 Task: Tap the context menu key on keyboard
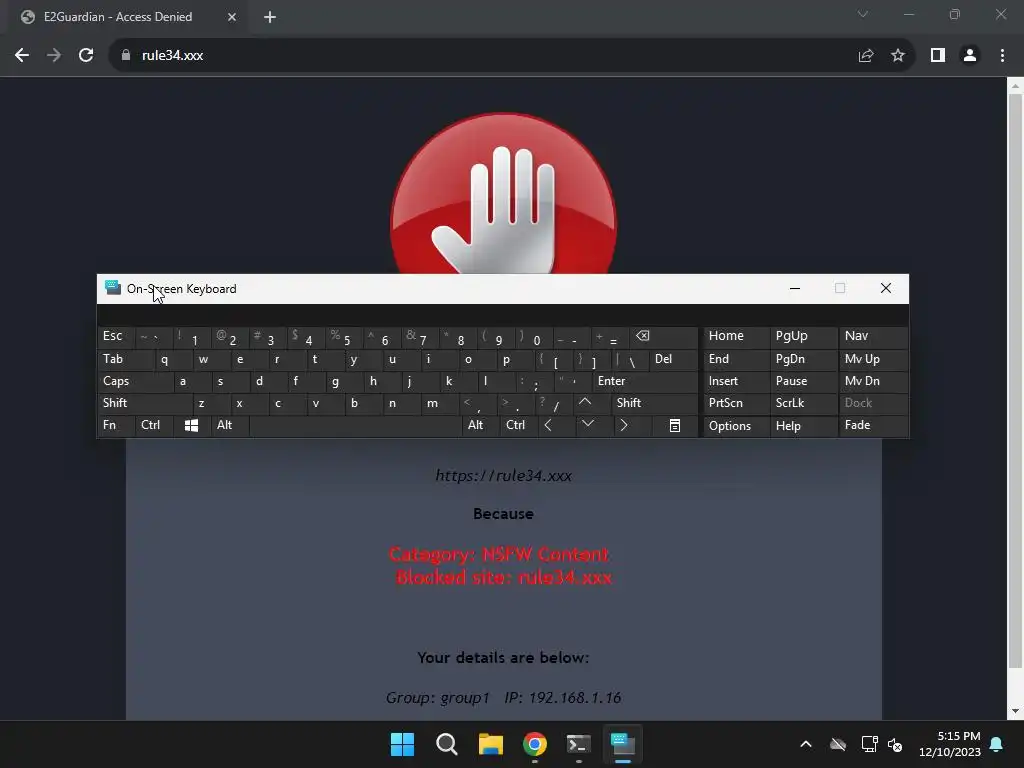click(675, 425)
